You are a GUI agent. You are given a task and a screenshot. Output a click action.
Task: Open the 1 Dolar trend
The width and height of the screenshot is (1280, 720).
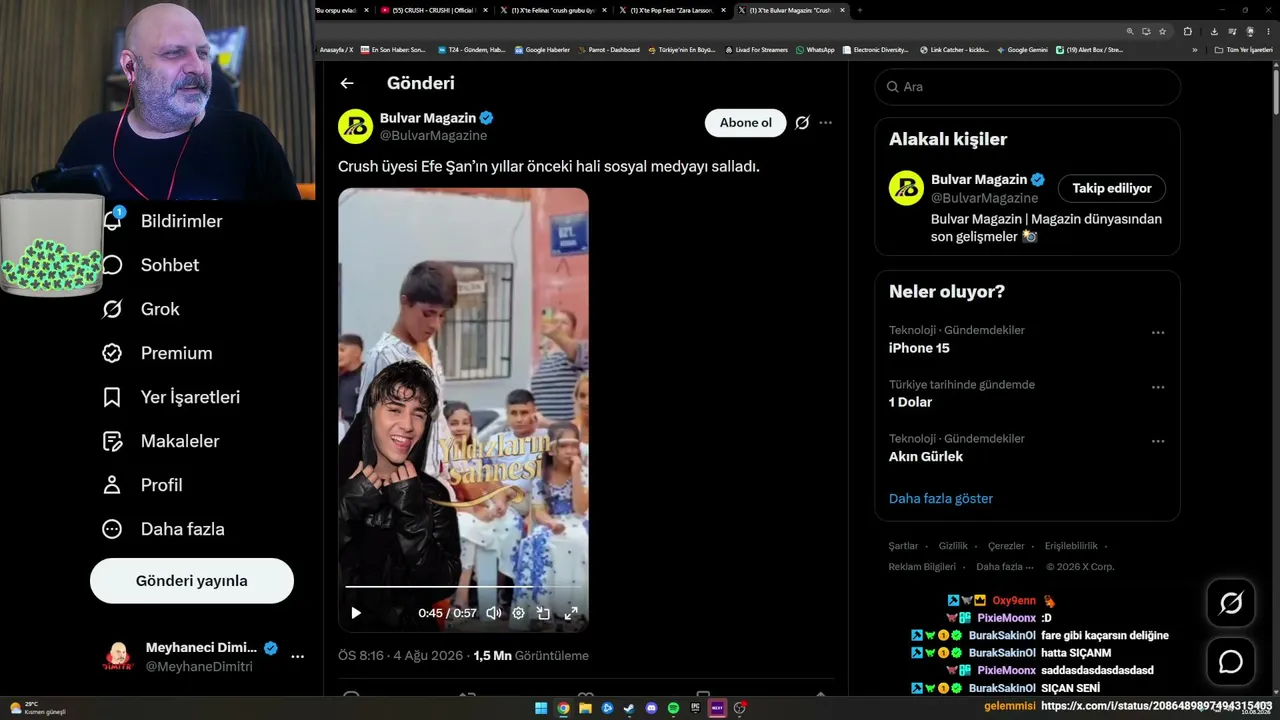coord(910,402)
